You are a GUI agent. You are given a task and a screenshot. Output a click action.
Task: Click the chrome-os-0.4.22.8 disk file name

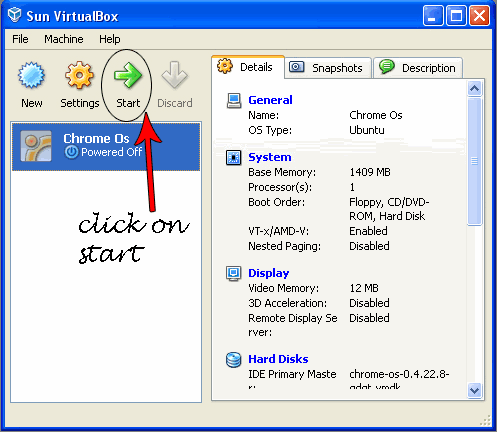click(x=399, y=380)
